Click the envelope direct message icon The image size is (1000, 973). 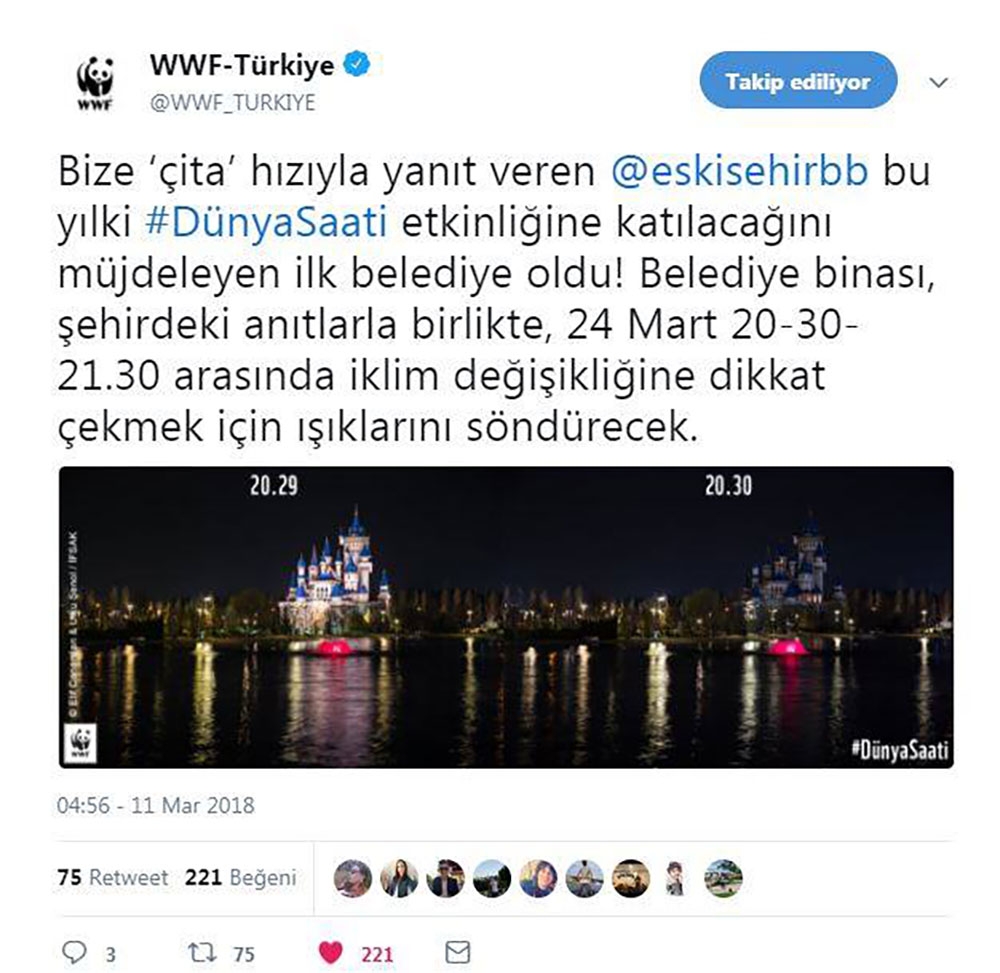457,952
